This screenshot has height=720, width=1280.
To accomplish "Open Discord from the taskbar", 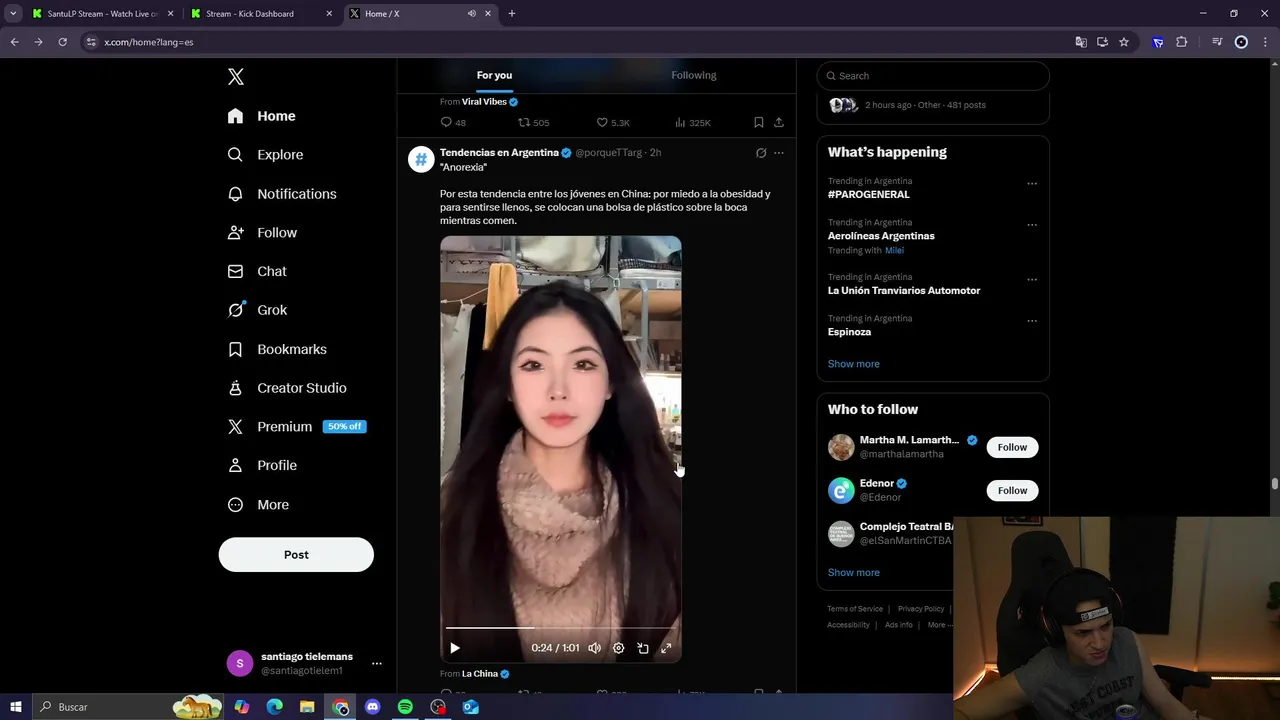I will click(x=373, y=707).
